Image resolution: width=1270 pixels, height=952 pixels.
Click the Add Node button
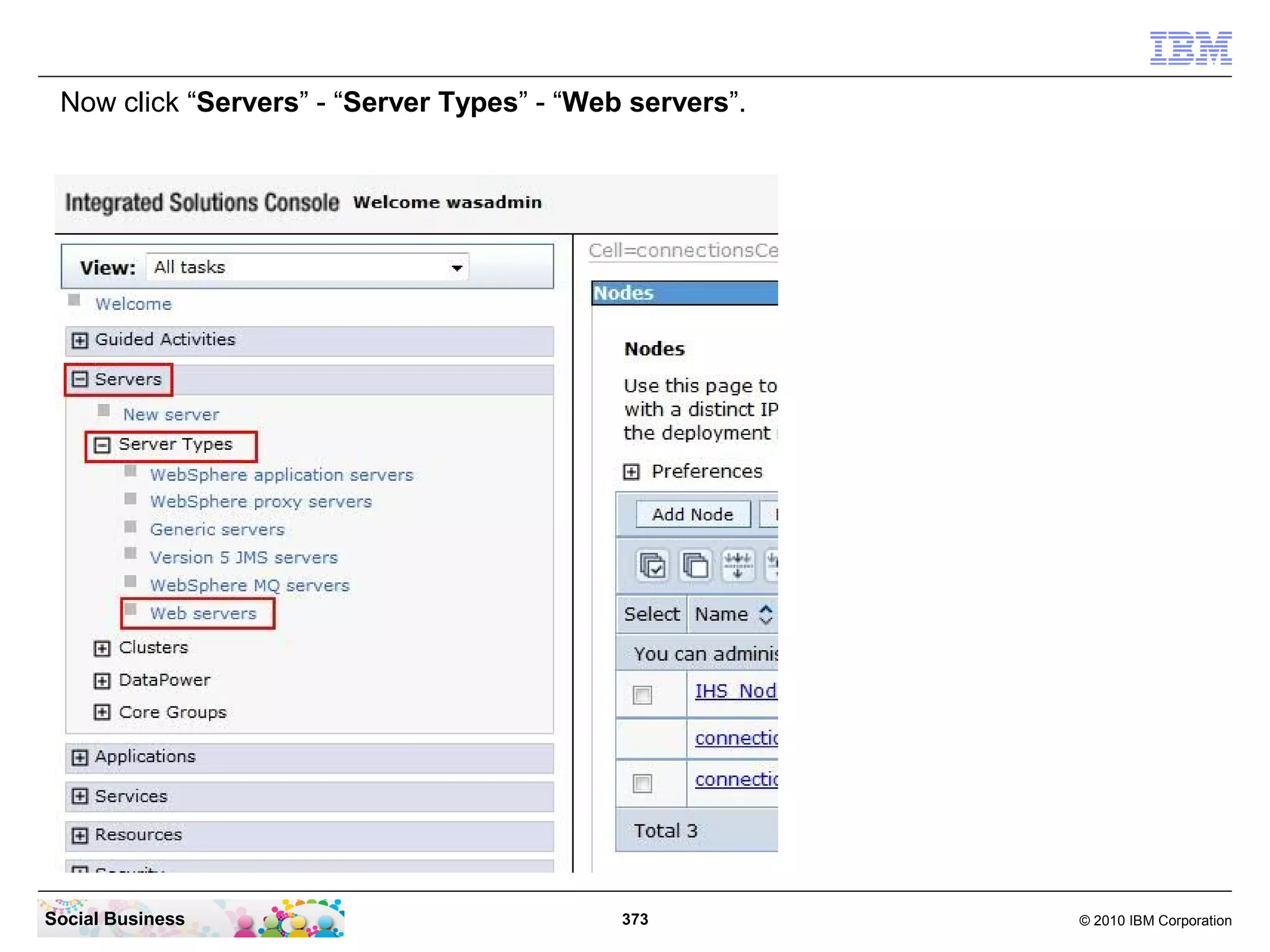693,514
